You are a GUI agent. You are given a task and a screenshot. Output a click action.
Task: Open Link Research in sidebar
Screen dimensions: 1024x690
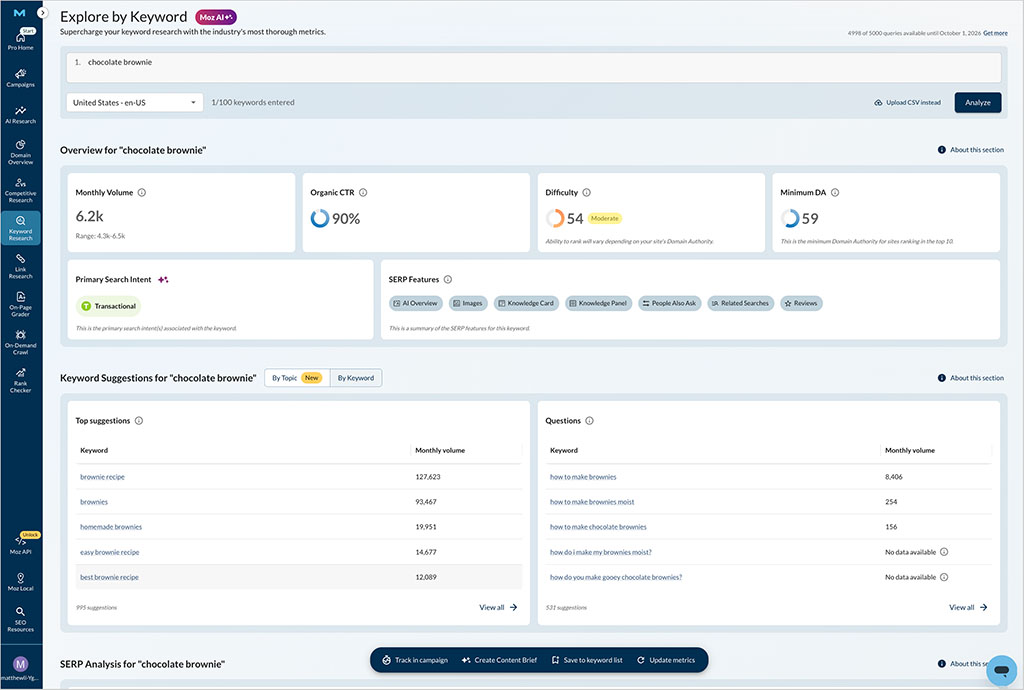pyautogui.click(x=20, y=266)
